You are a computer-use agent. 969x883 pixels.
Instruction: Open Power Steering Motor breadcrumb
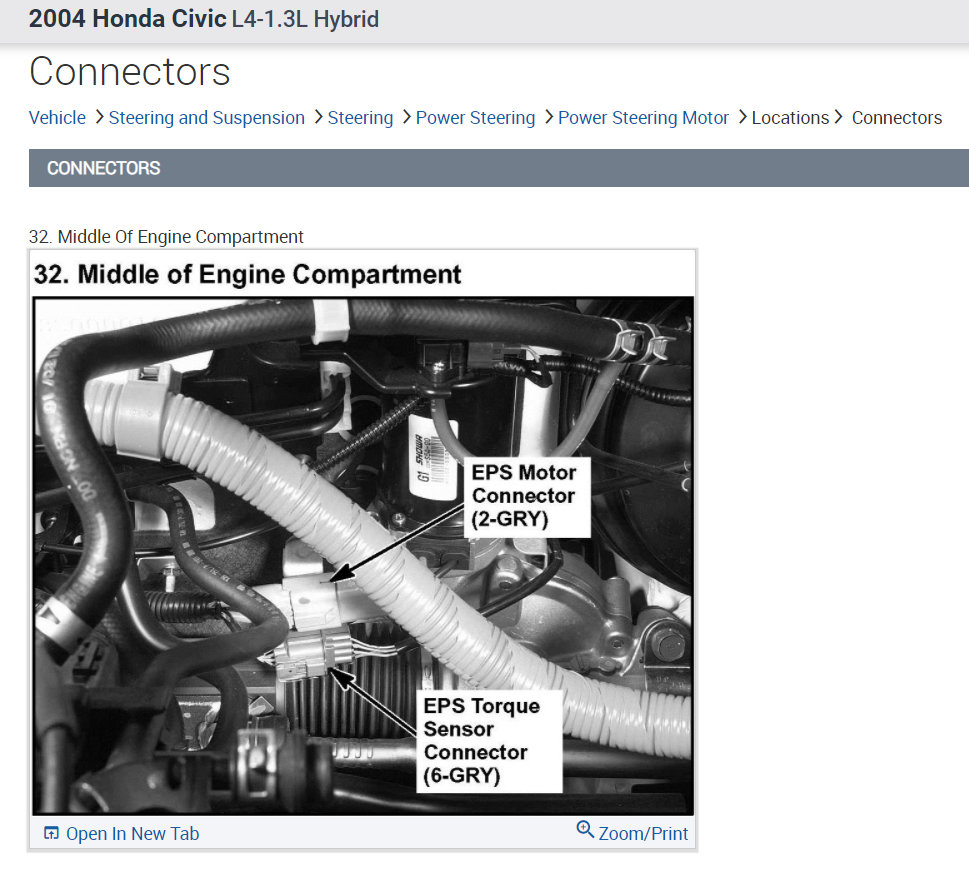(643, 117)
